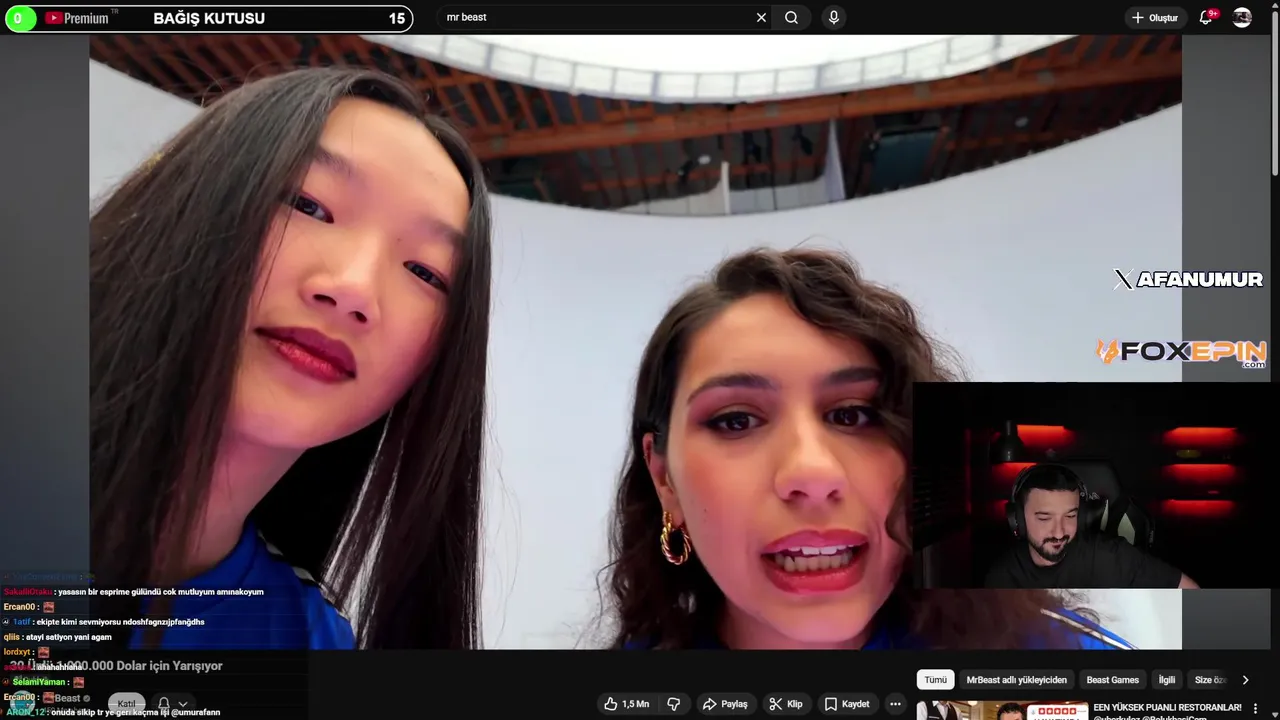This screenshot has height=720, width=1280.
Task: Click the Katıl join button
Action: tap(127, 703)
